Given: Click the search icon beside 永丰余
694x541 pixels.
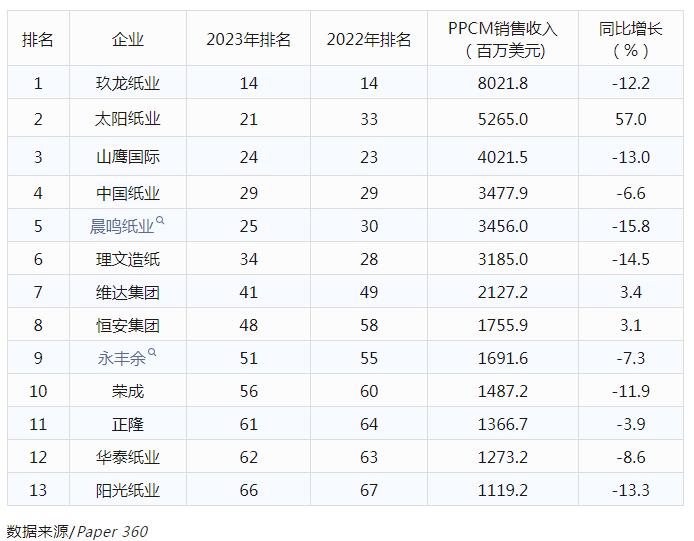Looking at the screenshot, I should pos(151,354).
